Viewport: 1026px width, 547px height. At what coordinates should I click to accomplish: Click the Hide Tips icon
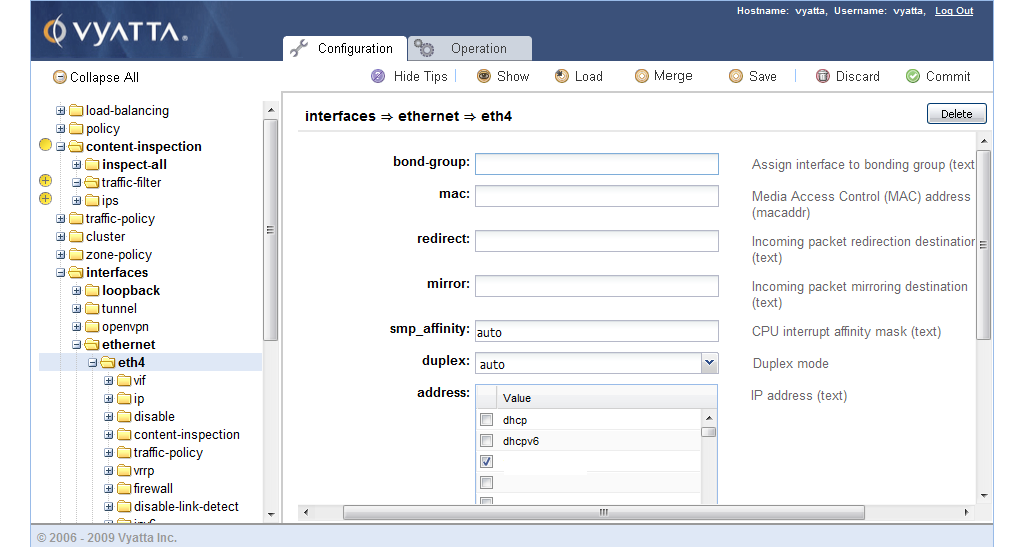click(378, 76)
